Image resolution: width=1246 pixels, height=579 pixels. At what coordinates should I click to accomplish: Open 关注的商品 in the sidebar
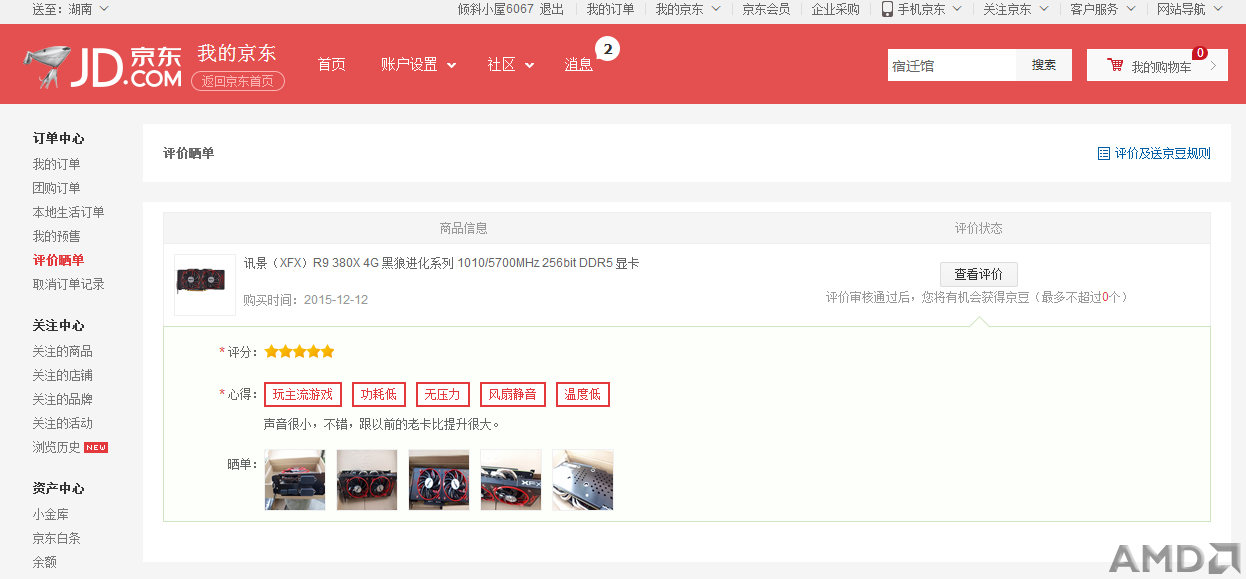click(62, 351)
